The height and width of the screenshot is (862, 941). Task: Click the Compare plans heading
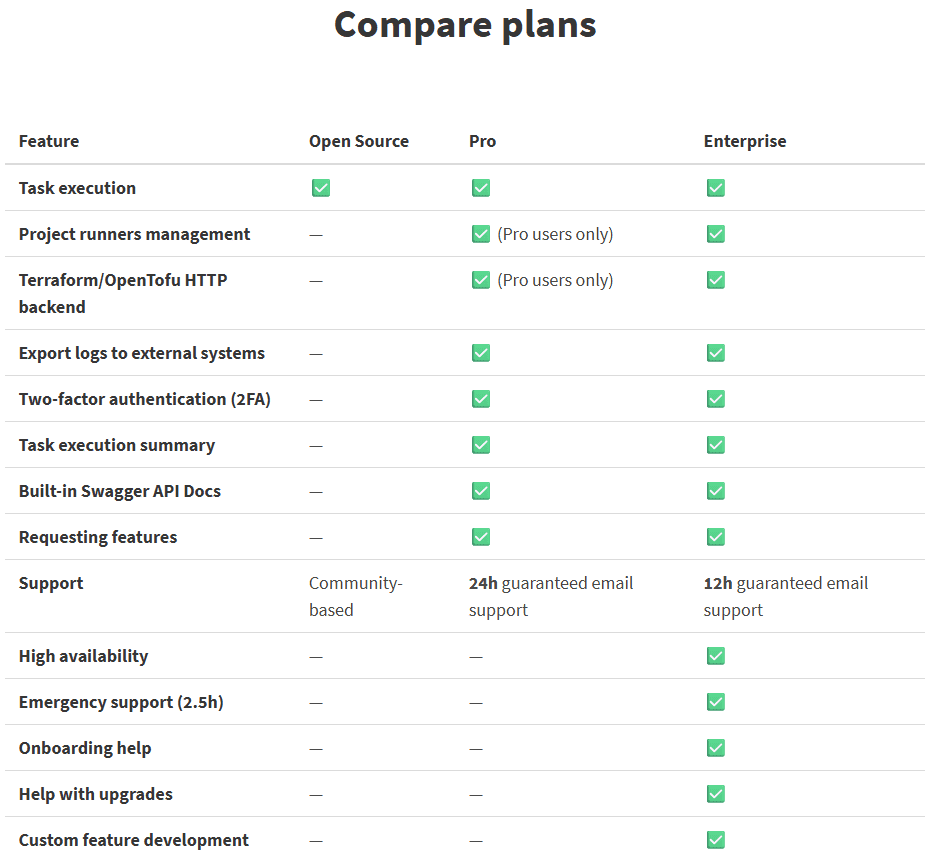[465, 25]
